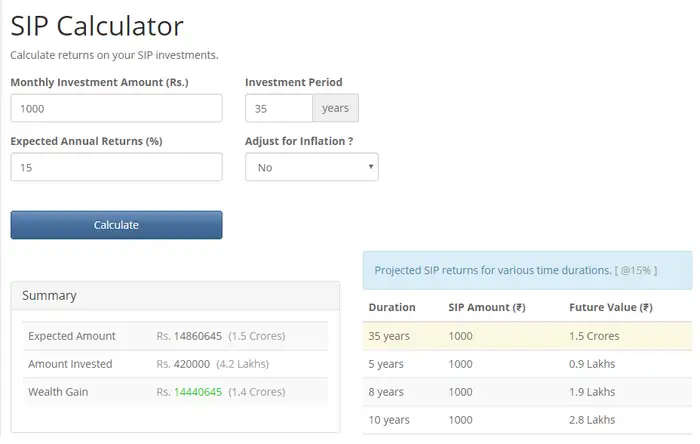This screenshot has height=444, width=700.
Task: Click the green Wealth Gain value
Action: click(198, 392)
